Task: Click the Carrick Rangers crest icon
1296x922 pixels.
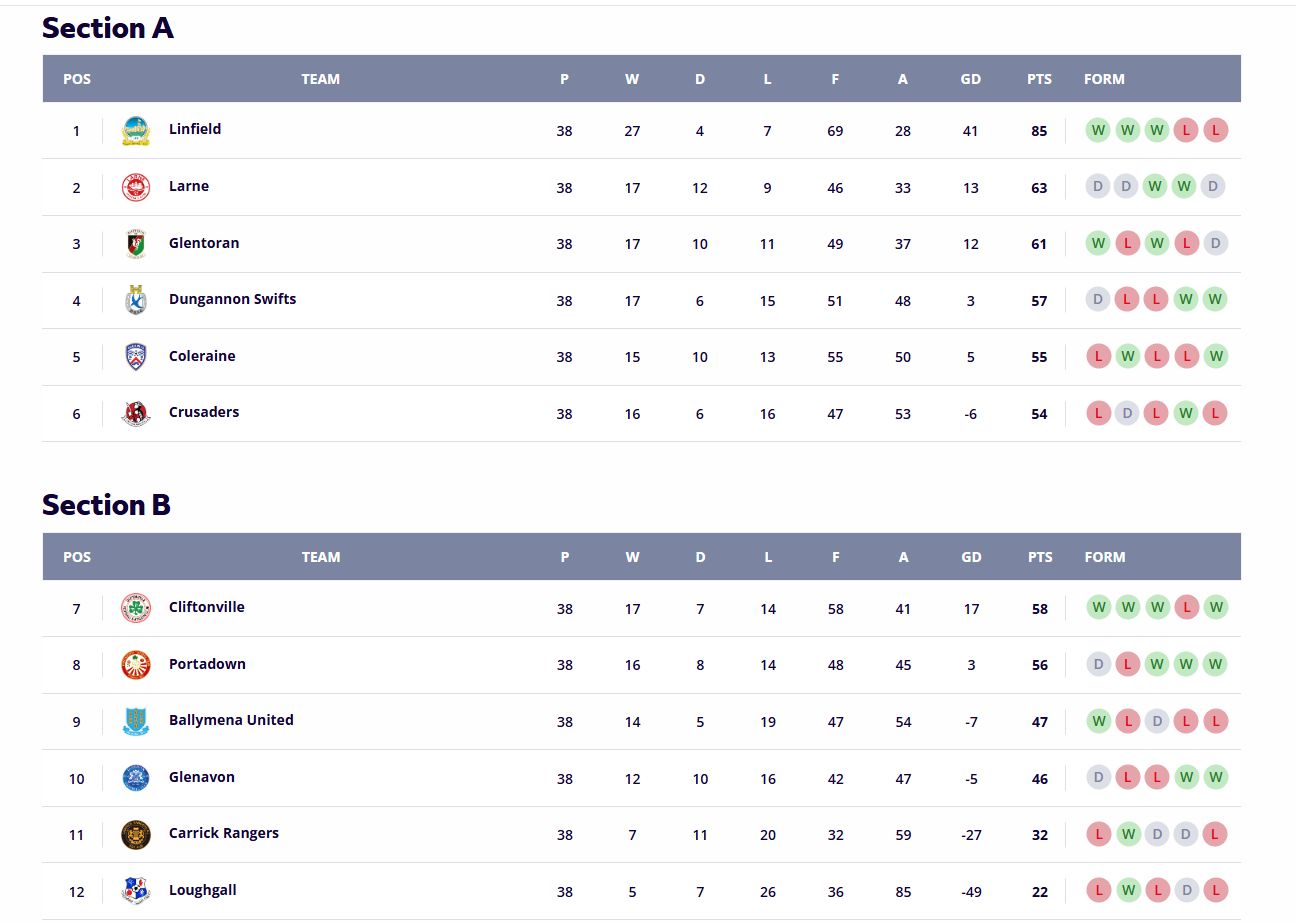Action: tap(136, 834)
